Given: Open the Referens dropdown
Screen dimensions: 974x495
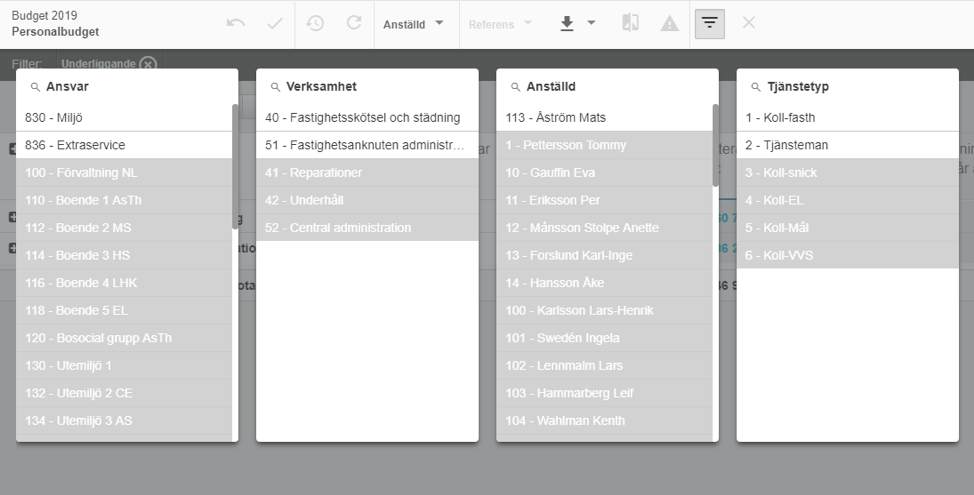Looking at the screenshot, I should (x=500, y=24).
